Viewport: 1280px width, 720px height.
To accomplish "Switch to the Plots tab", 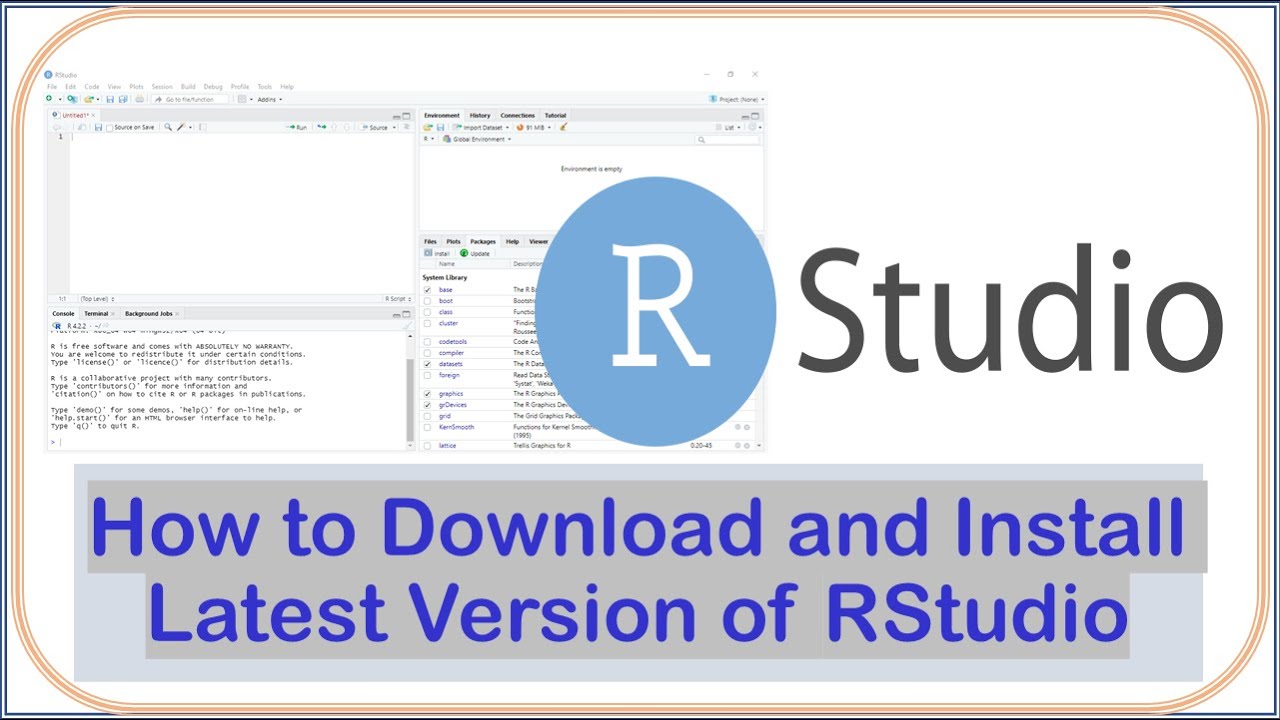I will click(453, 241).
